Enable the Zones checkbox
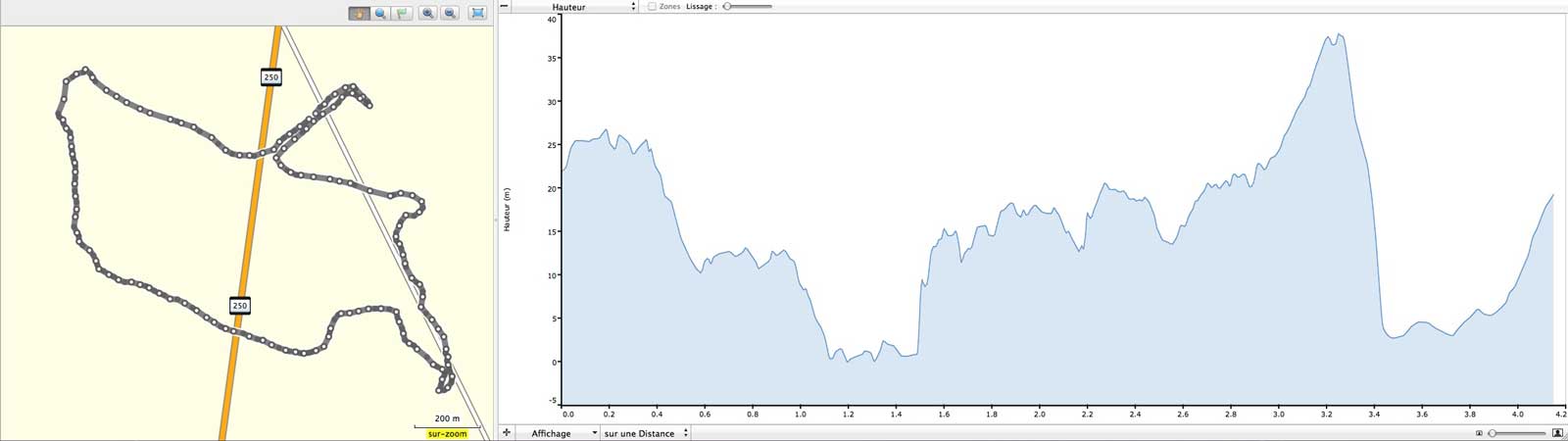 (x=652, y=7)
